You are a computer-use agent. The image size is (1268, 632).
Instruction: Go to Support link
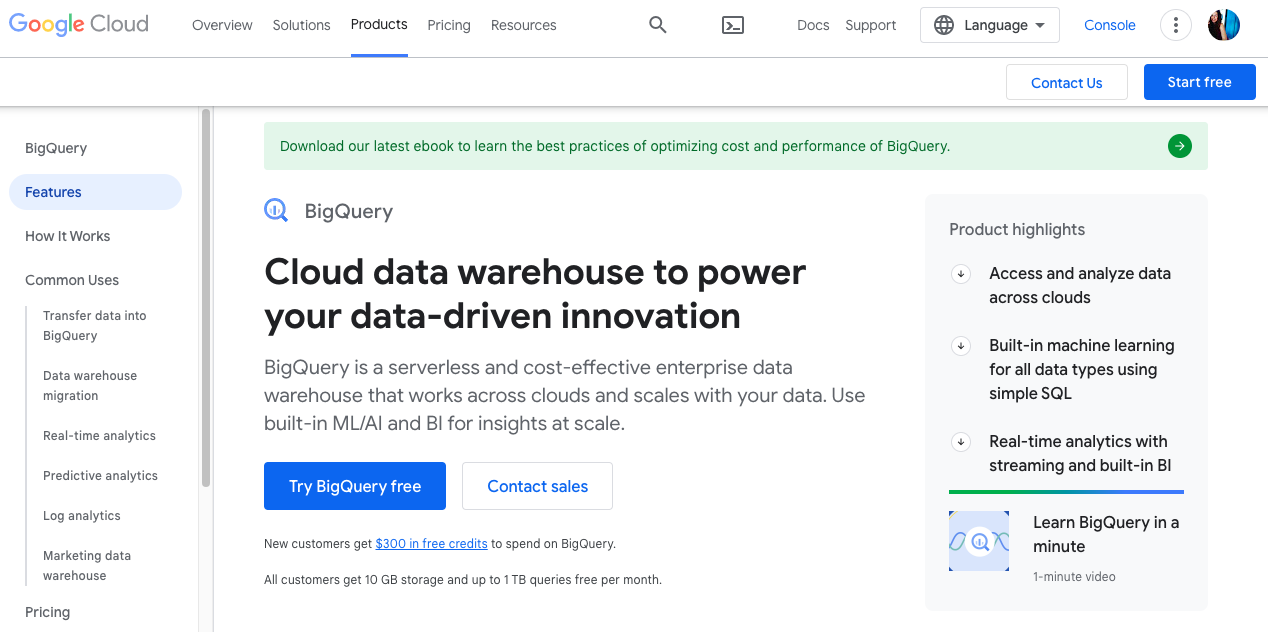870,25
